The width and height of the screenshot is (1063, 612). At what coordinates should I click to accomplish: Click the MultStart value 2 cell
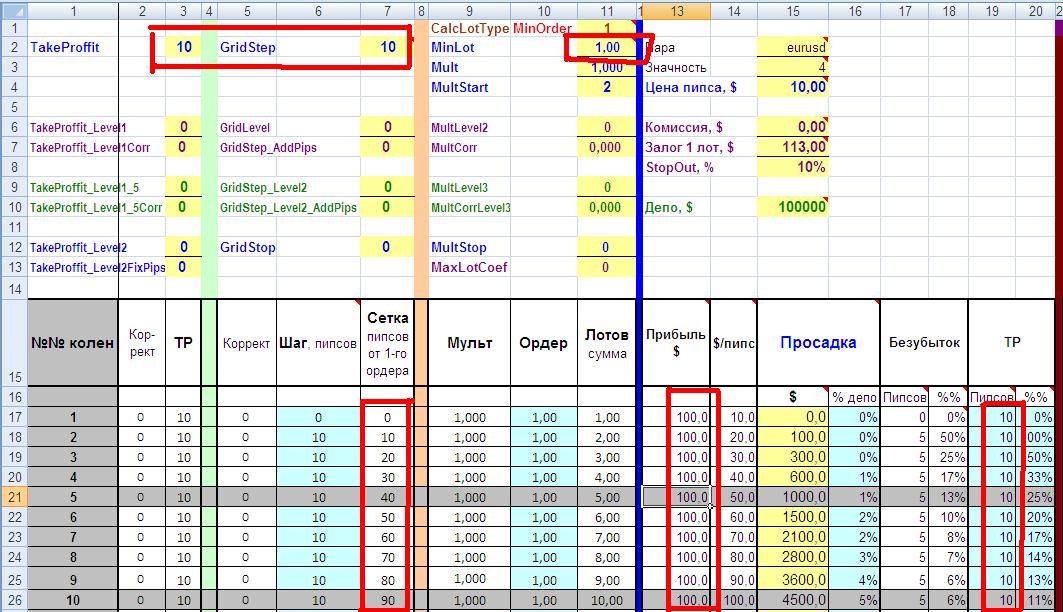607,87
